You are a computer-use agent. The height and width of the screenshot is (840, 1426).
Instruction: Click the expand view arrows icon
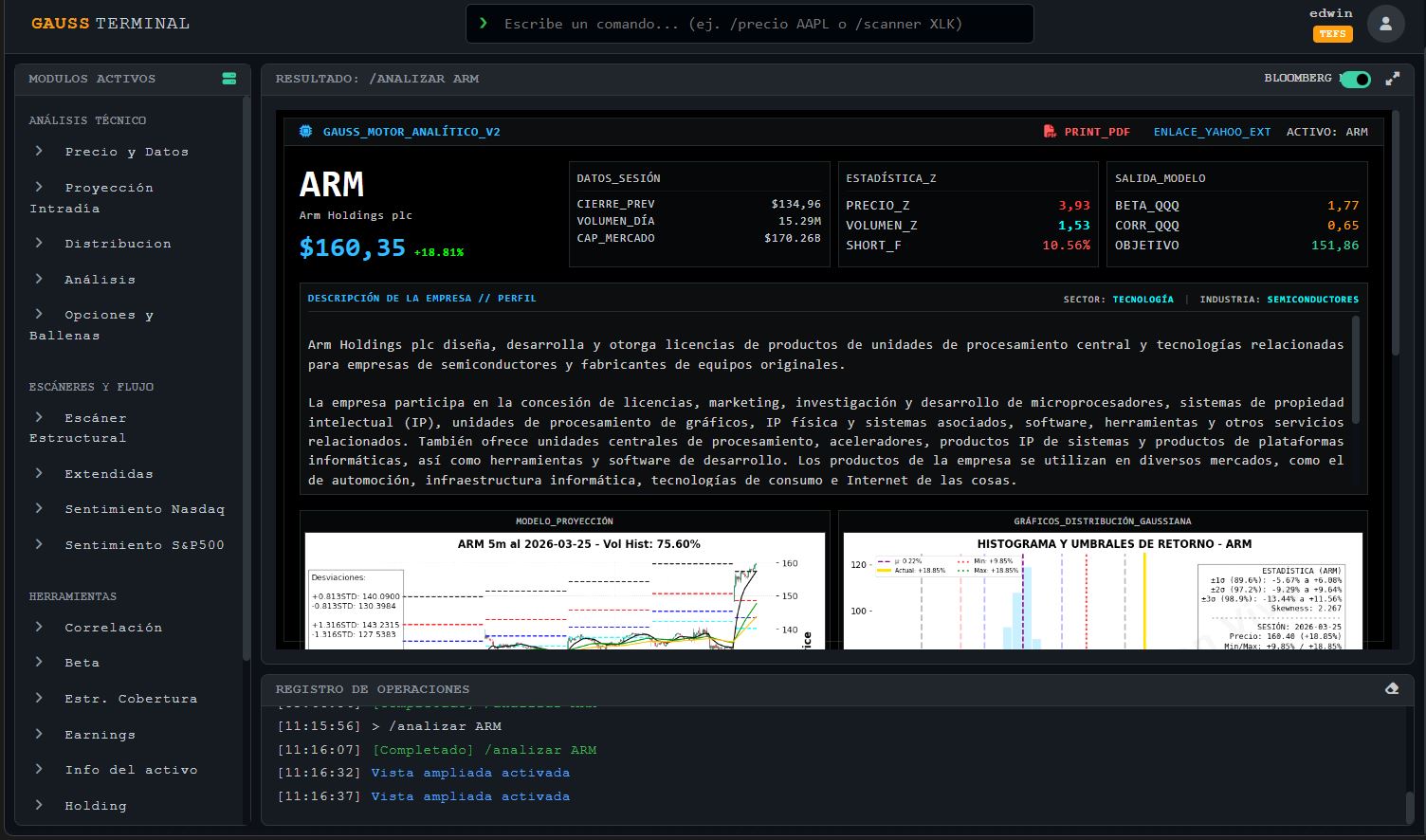pos(1392,79)
